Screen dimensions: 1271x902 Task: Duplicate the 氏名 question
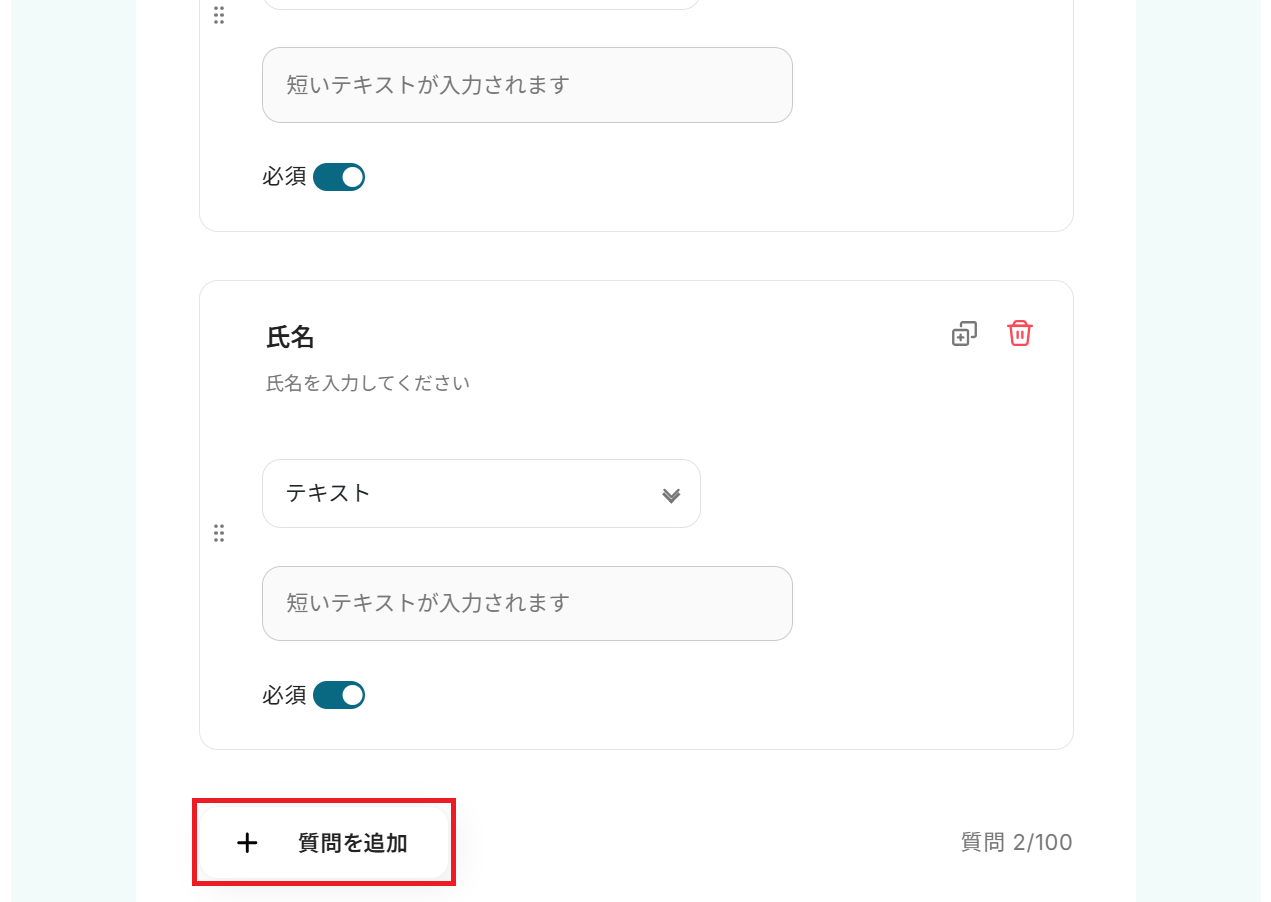[x=964, y=334]
